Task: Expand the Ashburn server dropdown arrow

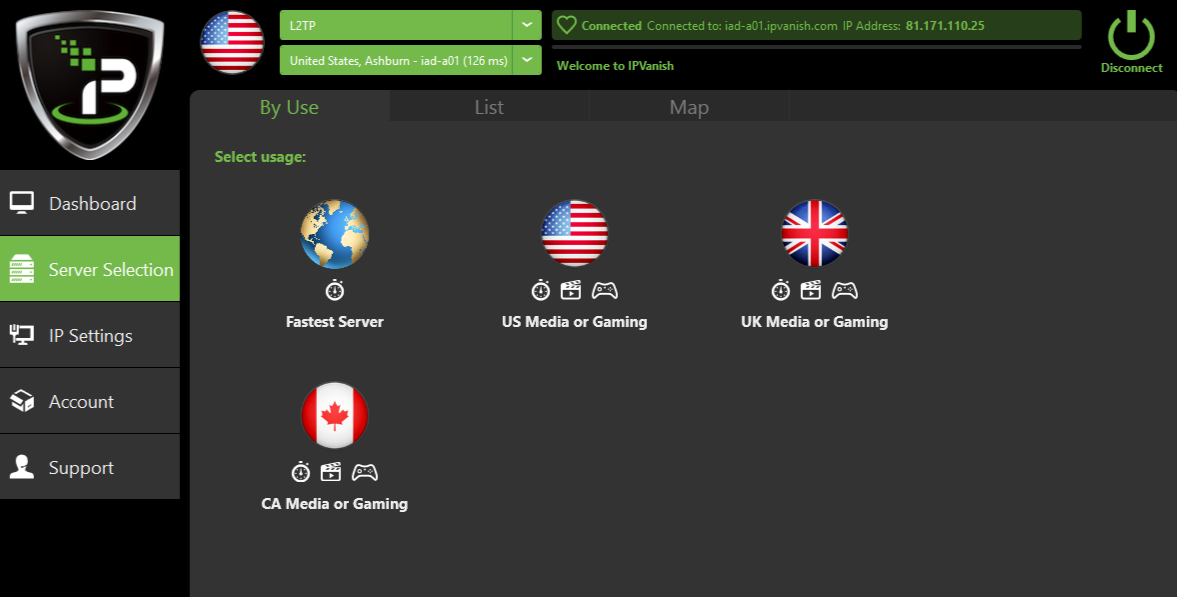Action: (x=527, y=60)
